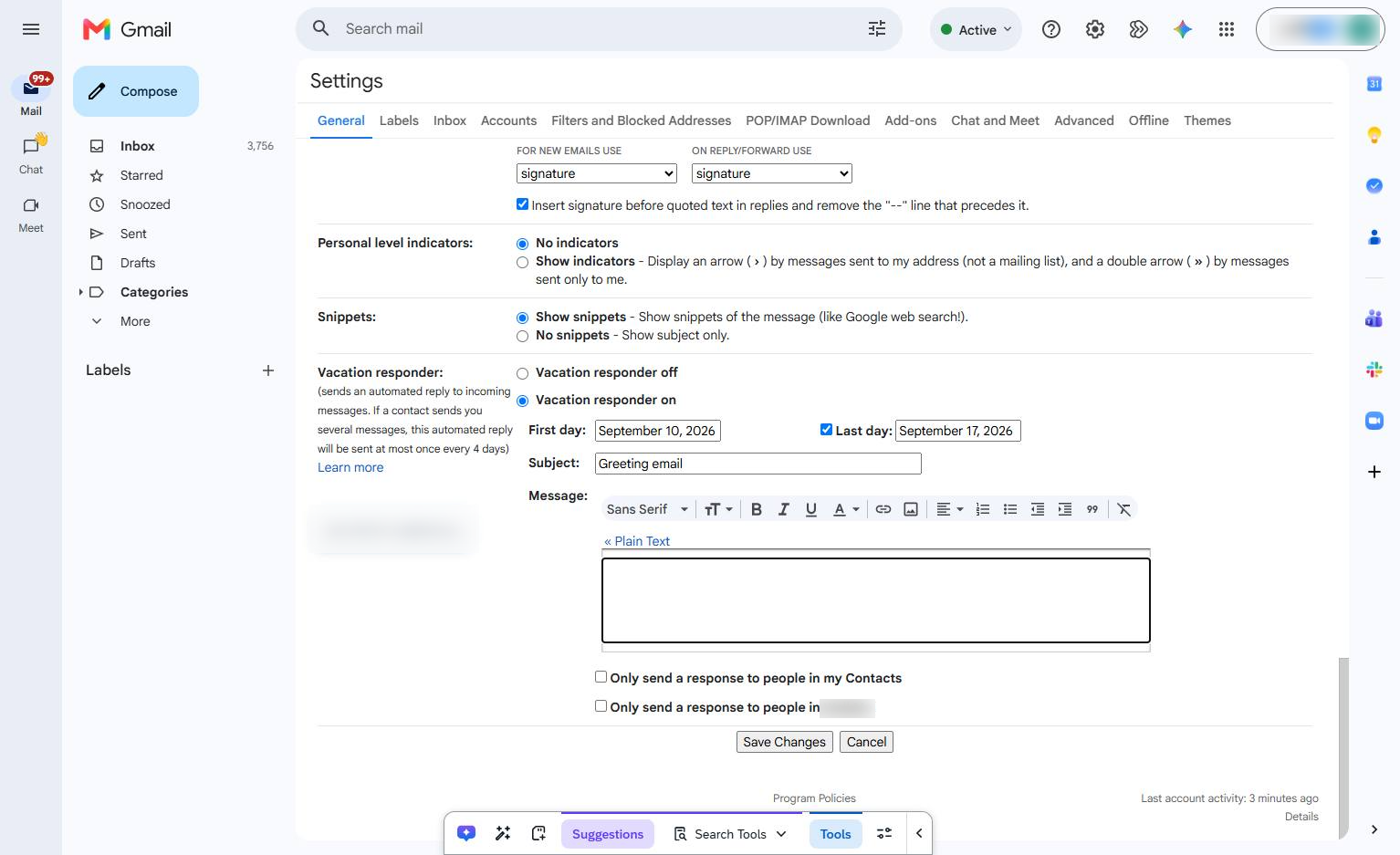Click Cancel below the vacation responder
Image resolution: width=1400 pixels, height=855 pixels.
[x=866, y=742]
